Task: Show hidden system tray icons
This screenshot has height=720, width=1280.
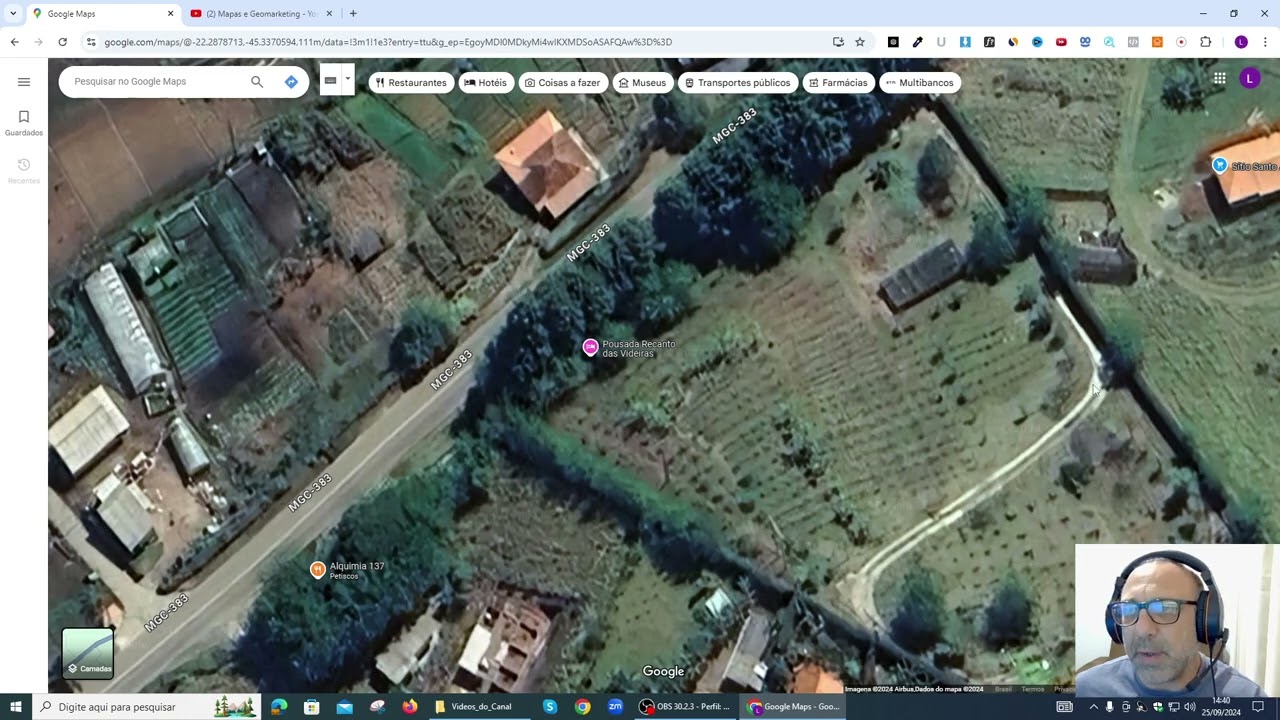Action: pos(1093,707)
